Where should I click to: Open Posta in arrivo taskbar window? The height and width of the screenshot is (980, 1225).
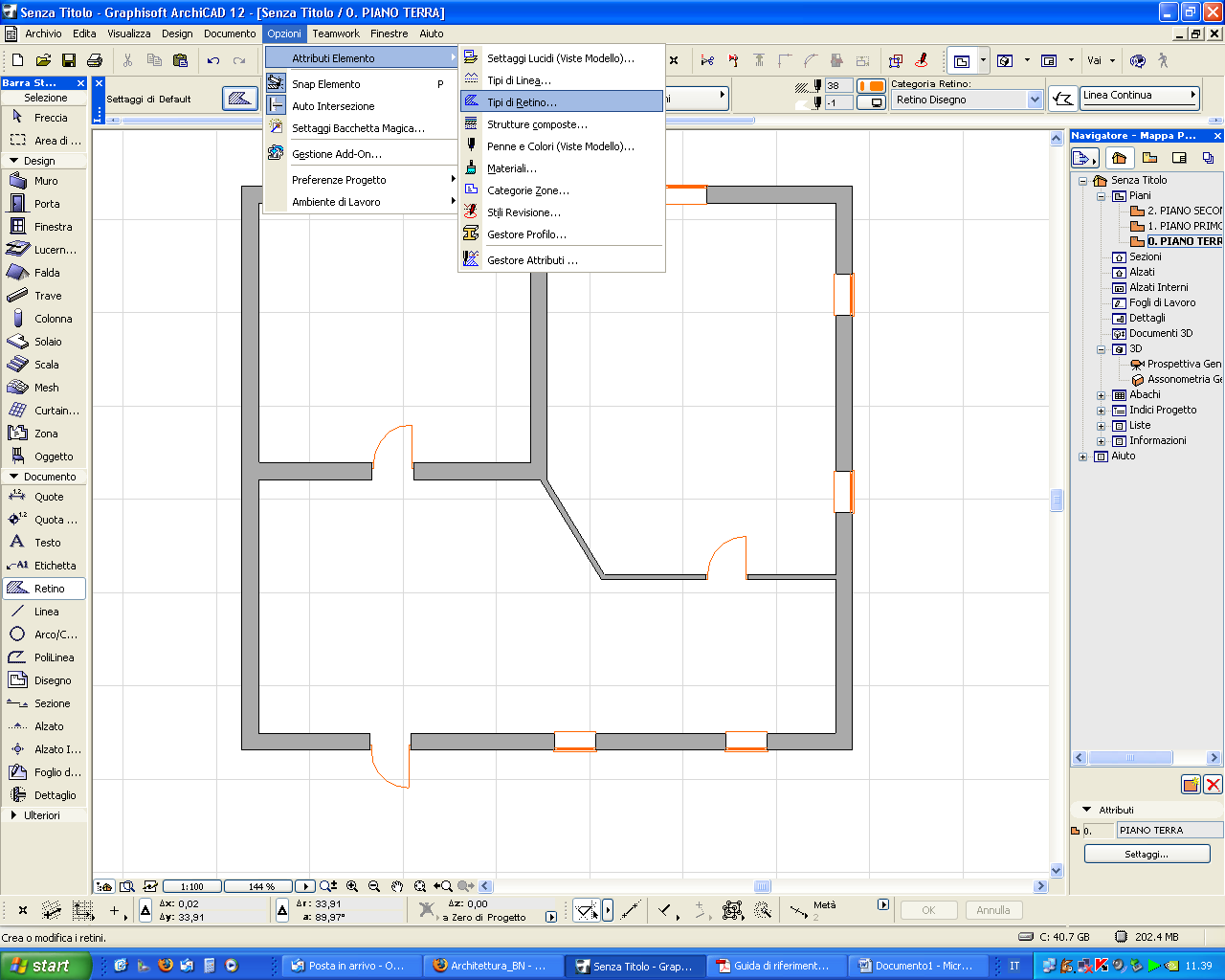coord(350,966)
